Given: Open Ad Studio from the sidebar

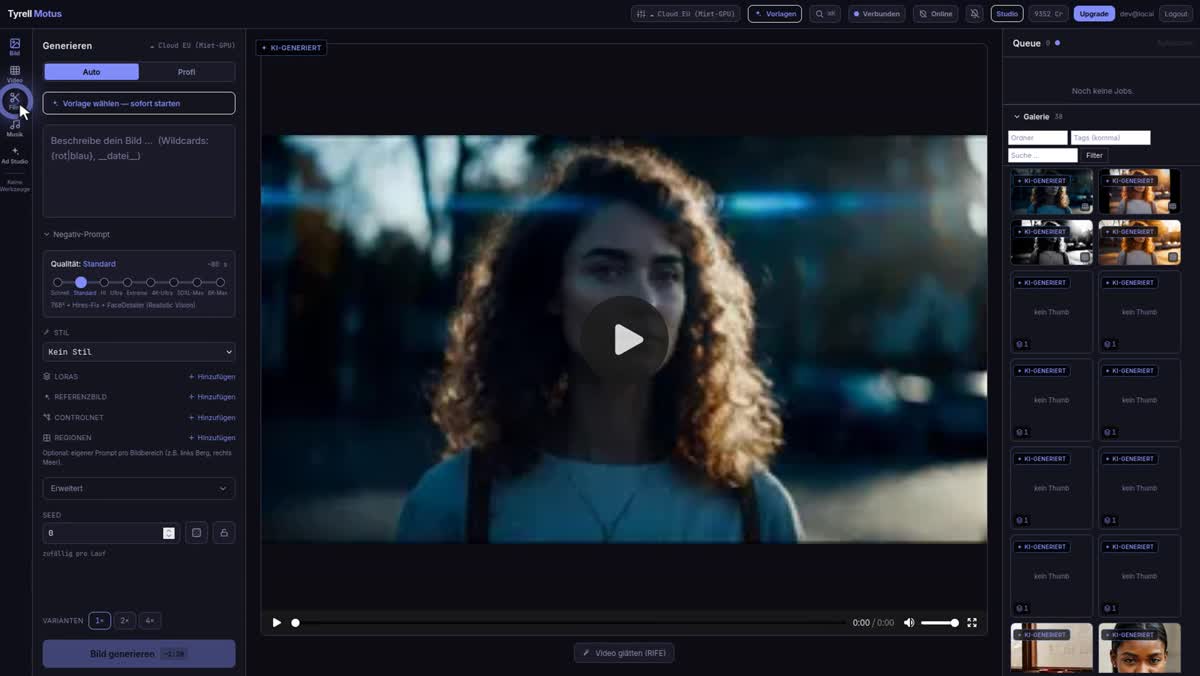Looking at the screenshot, I should point(15,155).
